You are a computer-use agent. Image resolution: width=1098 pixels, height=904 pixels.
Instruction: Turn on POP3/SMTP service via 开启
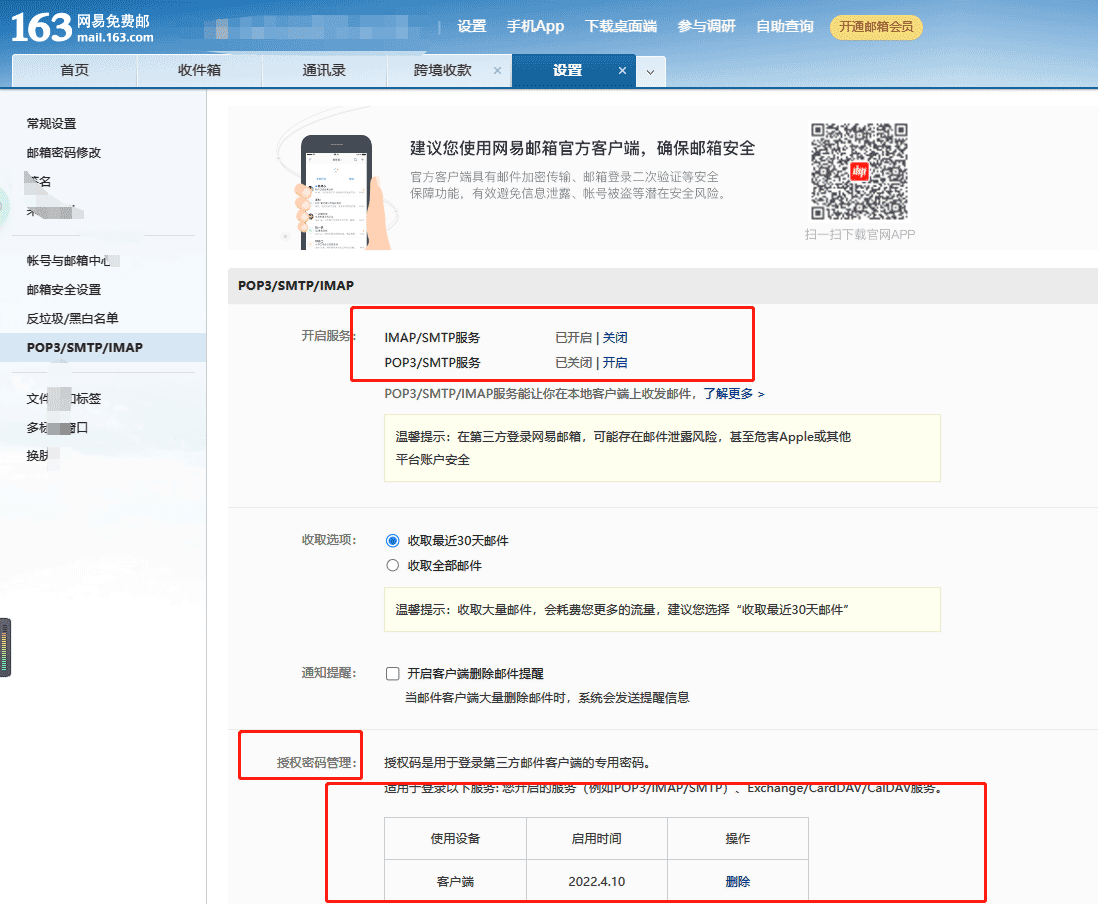point(615,363)
